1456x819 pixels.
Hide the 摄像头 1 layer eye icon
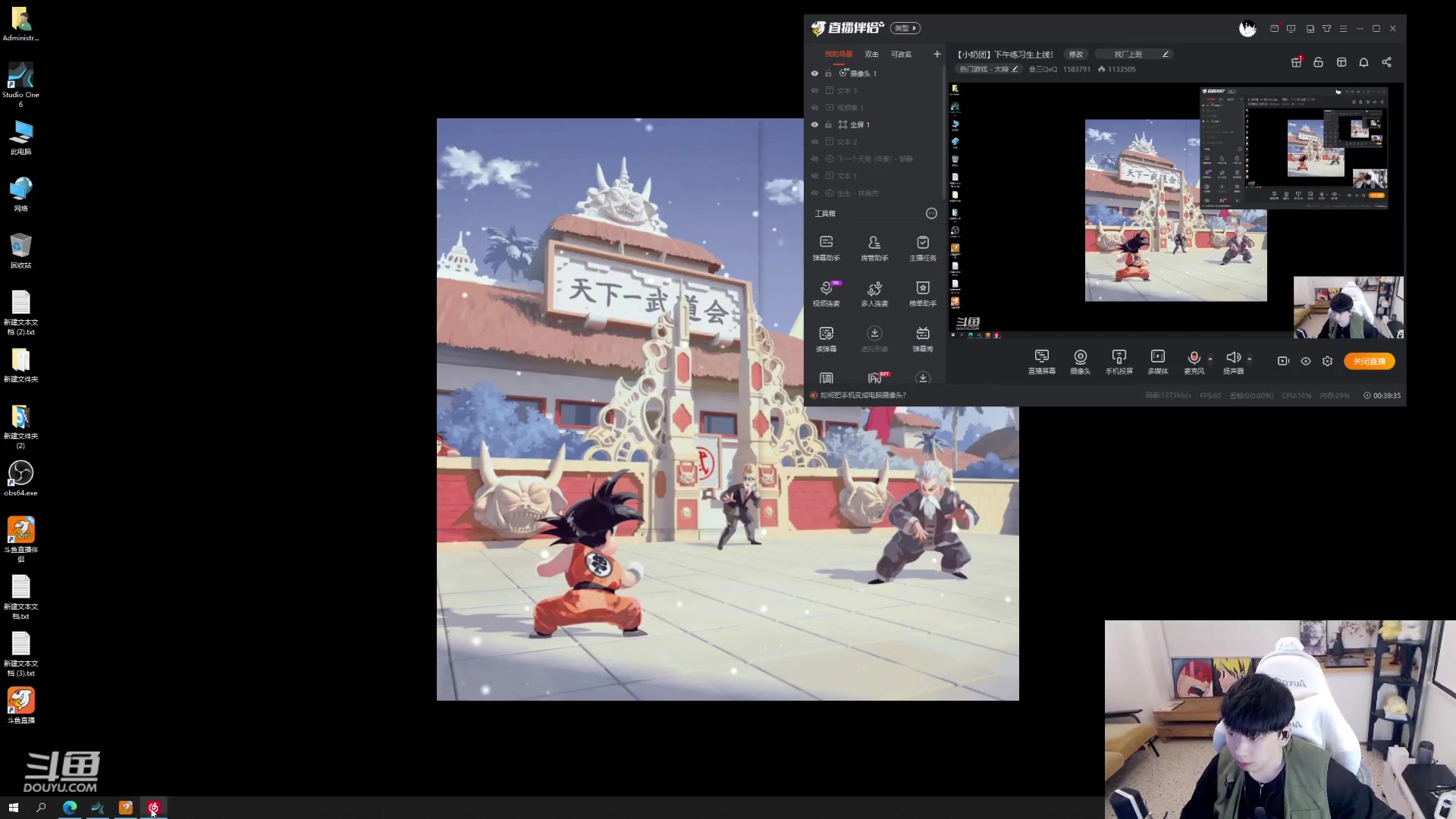click(814, 74)
